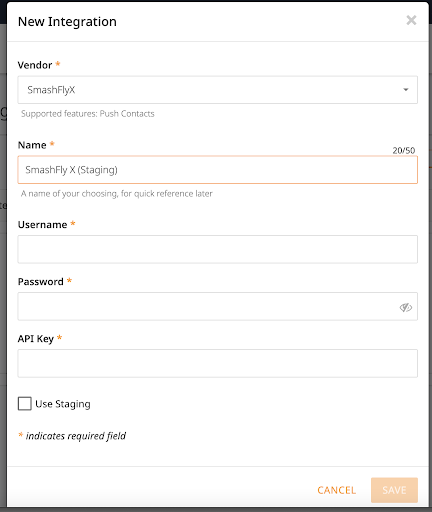
Task: Expand the Vendor dropdown arrow
Action: [x=406, y=90]
